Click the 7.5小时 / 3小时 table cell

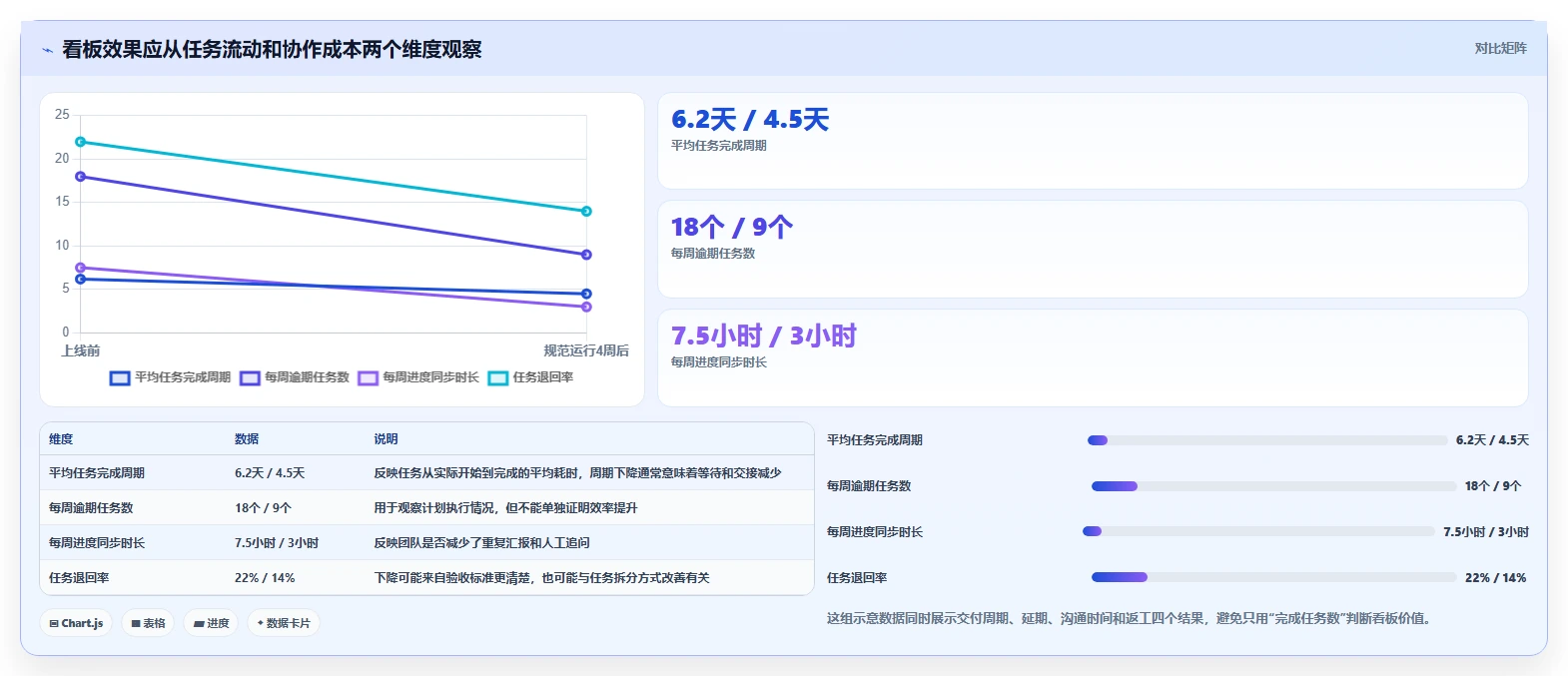tap(277, 543)
